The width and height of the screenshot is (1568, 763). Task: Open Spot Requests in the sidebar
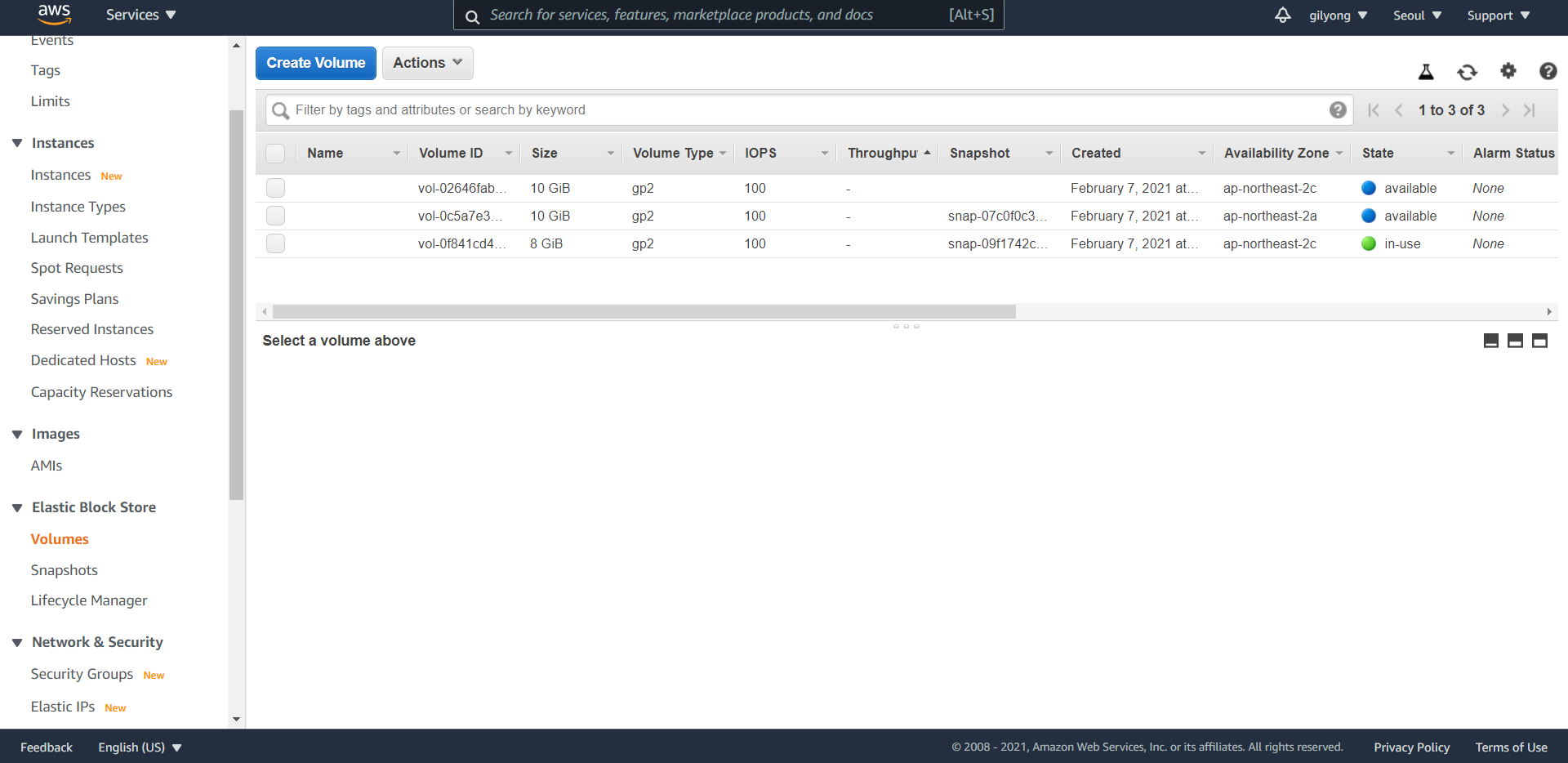(x=77, y=268)
